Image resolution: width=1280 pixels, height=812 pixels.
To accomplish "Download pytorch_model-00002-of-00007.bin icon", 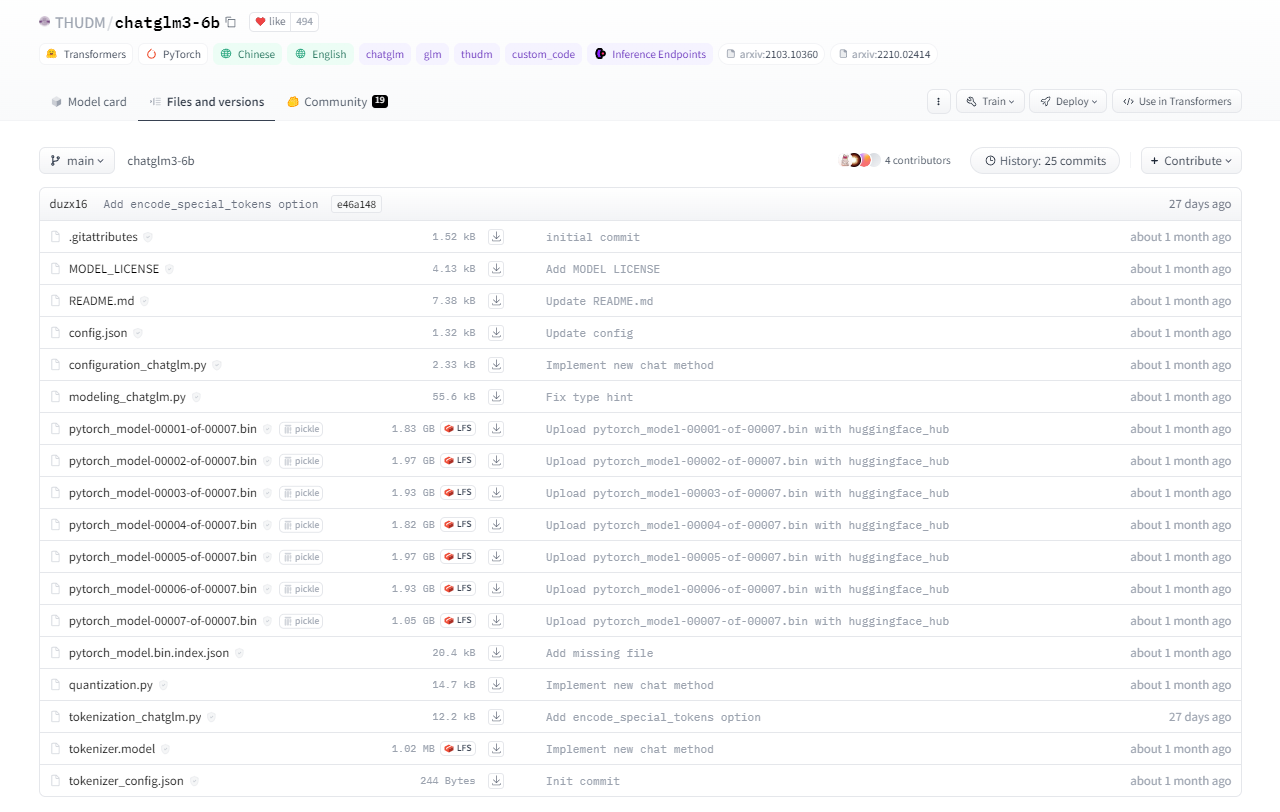I will coord(496,461).
